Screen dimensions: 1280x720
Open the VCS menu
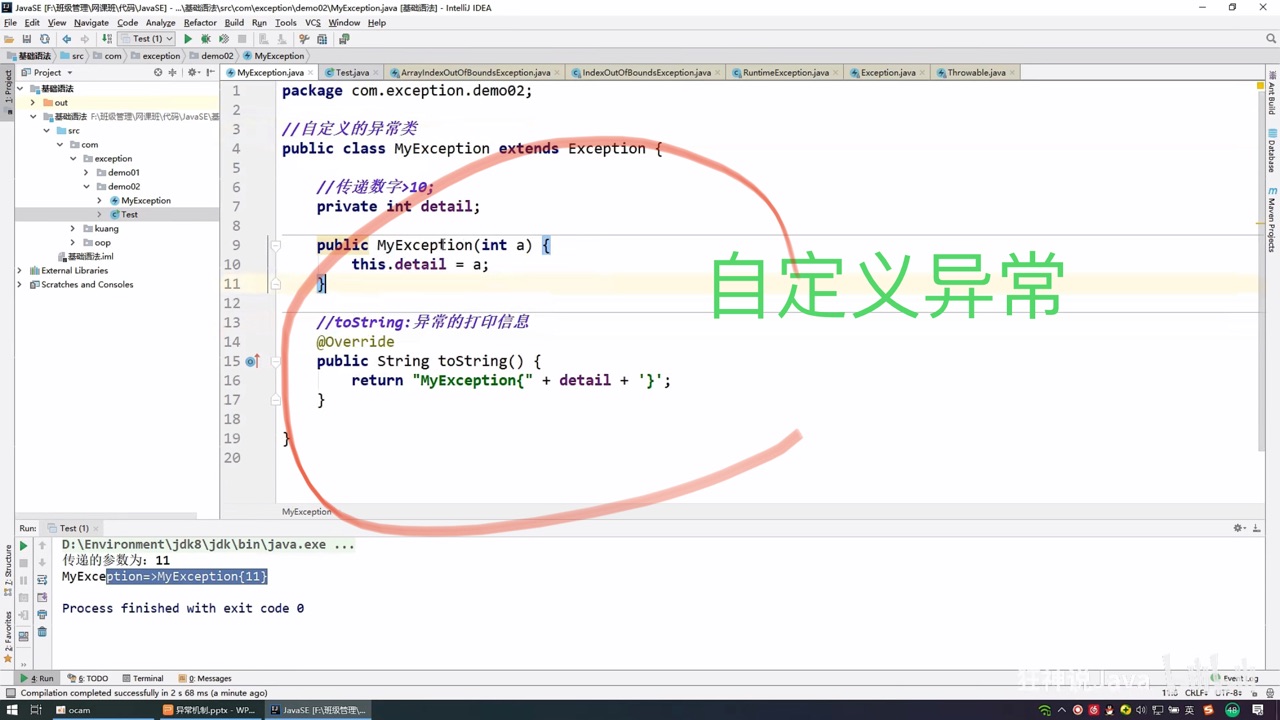pyautogui.click(x=313, y=22)
